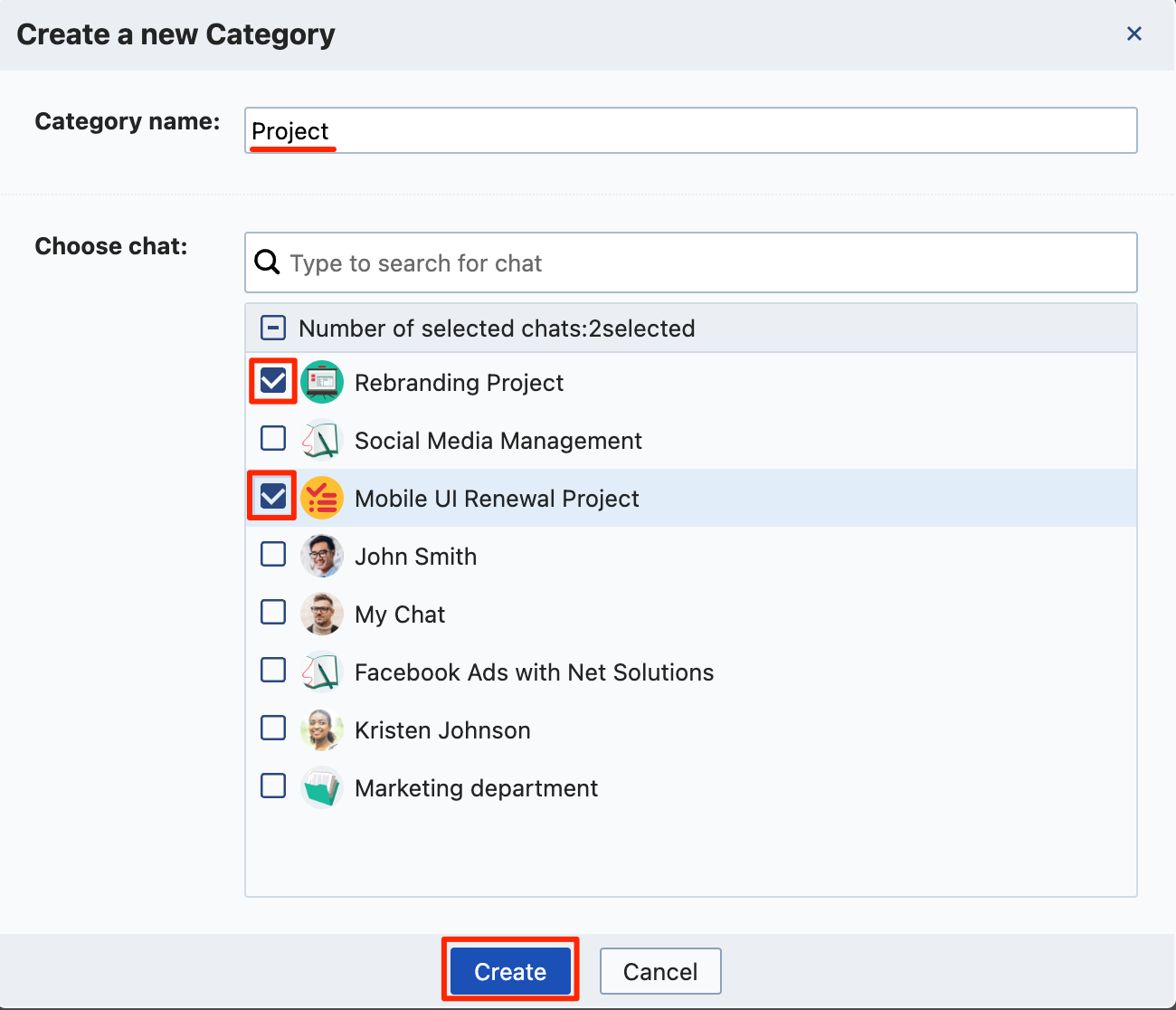The width and height of the screenshot is (1176, 1010).
Task: Uncheck the Rebranding Project chat
Action: point(272,382)
